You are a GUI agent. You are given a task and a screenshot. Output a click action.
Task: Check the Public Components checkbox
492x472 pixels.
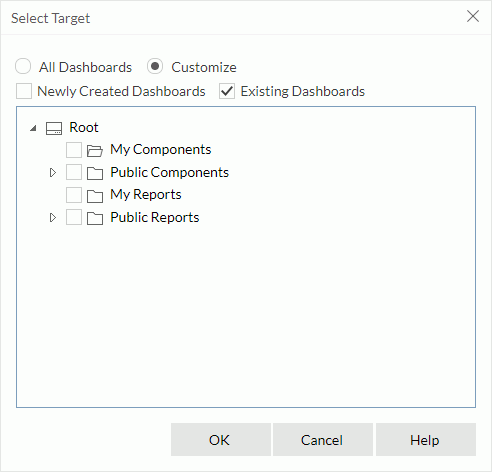[74, 172]
